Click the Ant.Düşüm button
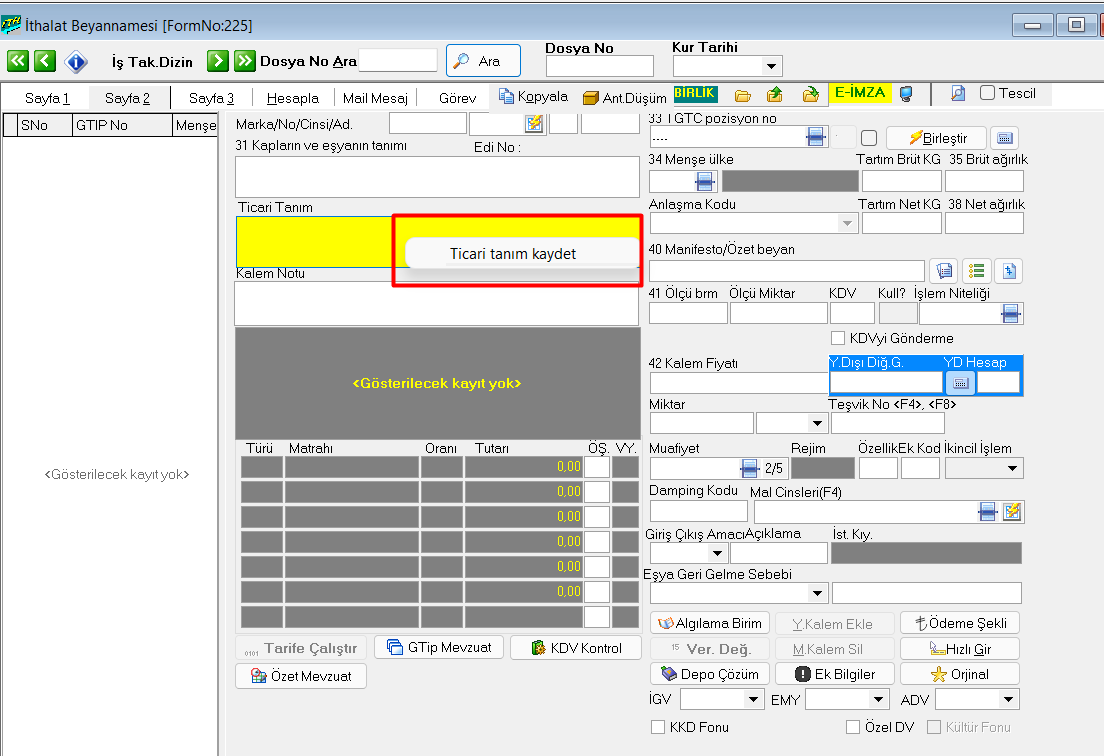 (x=625, y=98)
